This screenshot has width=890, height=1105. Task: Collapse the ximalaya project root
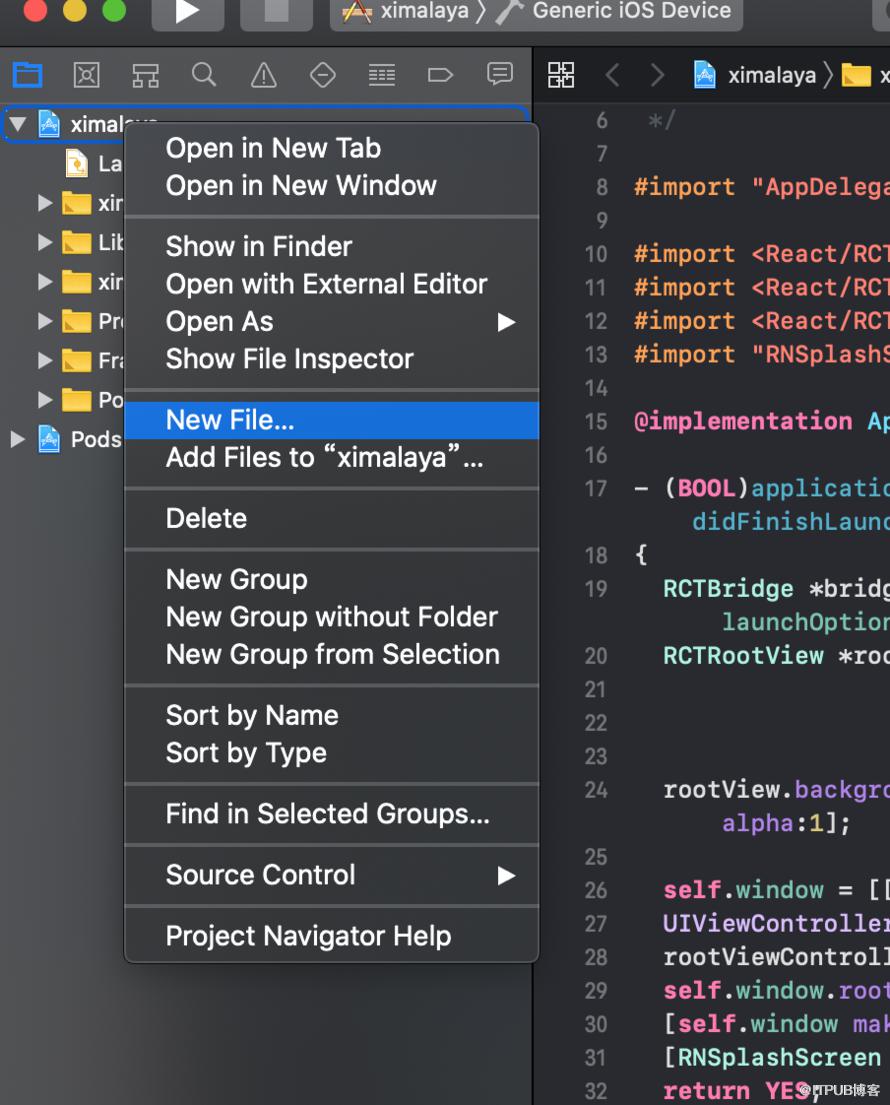[x=18, y=125]
